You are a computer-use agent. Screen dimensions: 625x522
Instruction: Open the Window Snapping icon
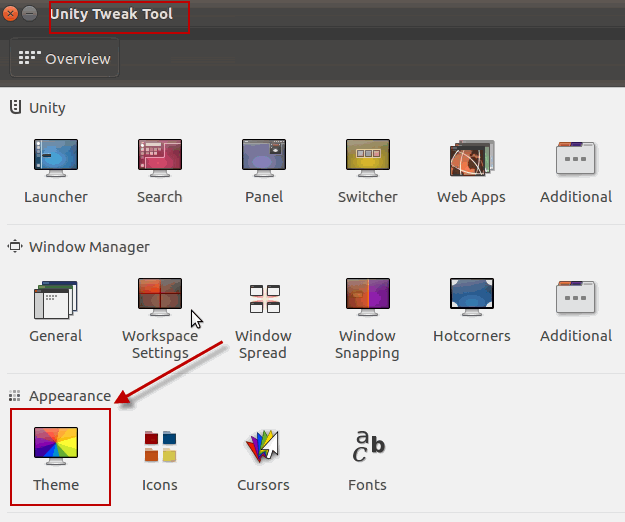[368, 297]
